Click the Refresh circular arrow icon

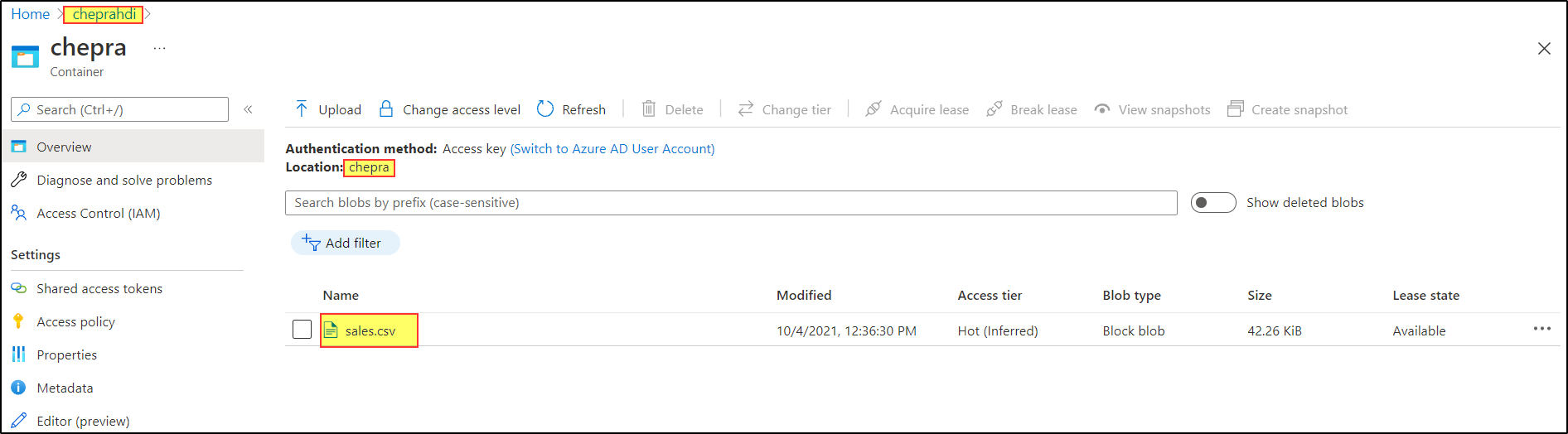[x=545, y=109]
